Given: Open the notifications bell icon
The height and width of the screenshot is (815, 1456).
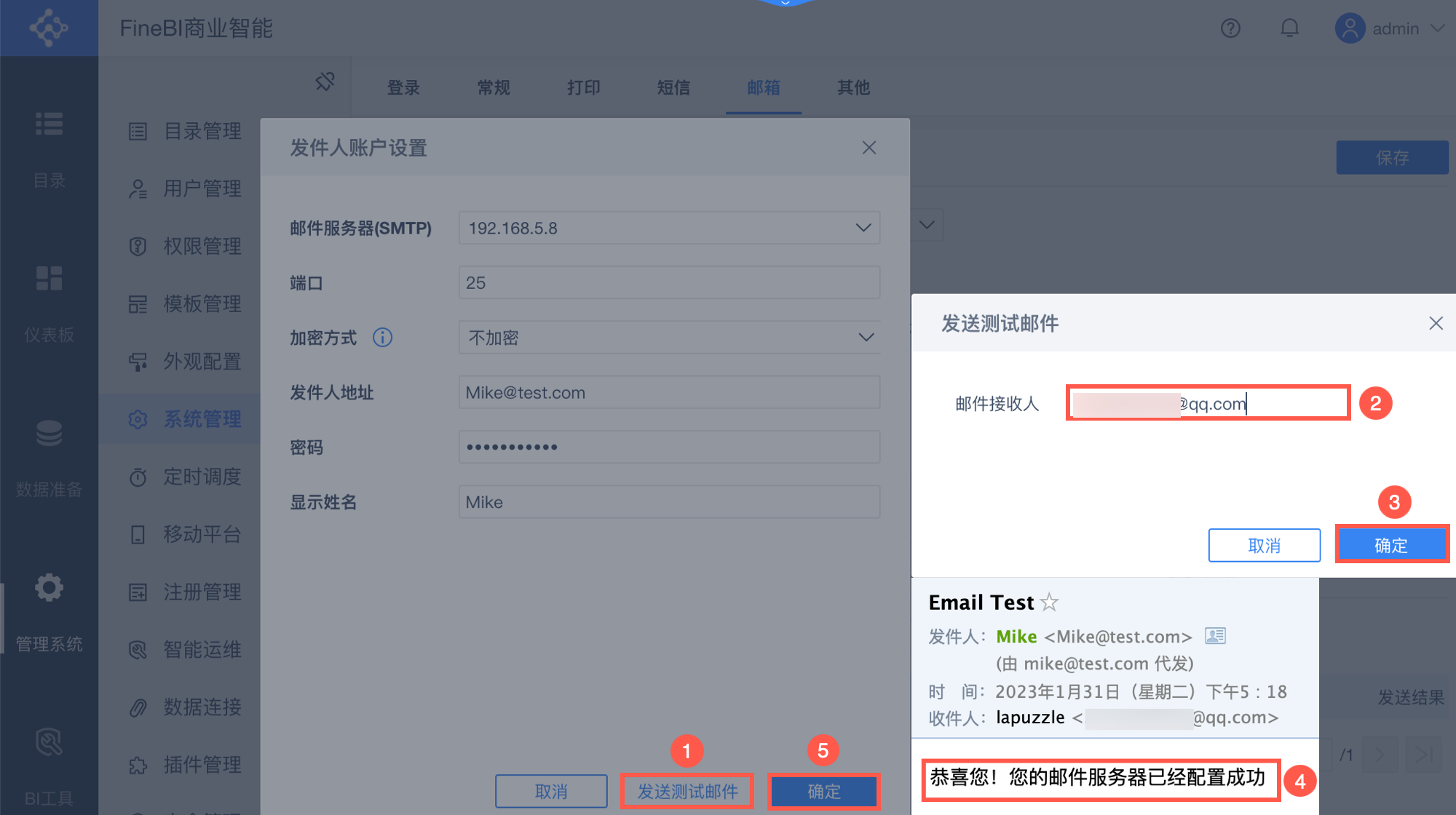Looking at the screenshot, I should [x=1289, y=28].
